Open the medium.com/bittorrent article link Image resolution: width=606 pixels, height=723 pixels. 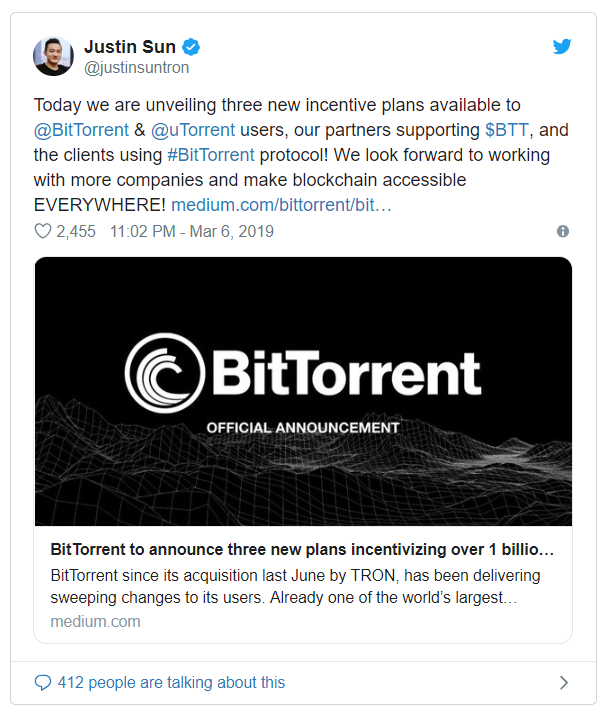[281, 205]
